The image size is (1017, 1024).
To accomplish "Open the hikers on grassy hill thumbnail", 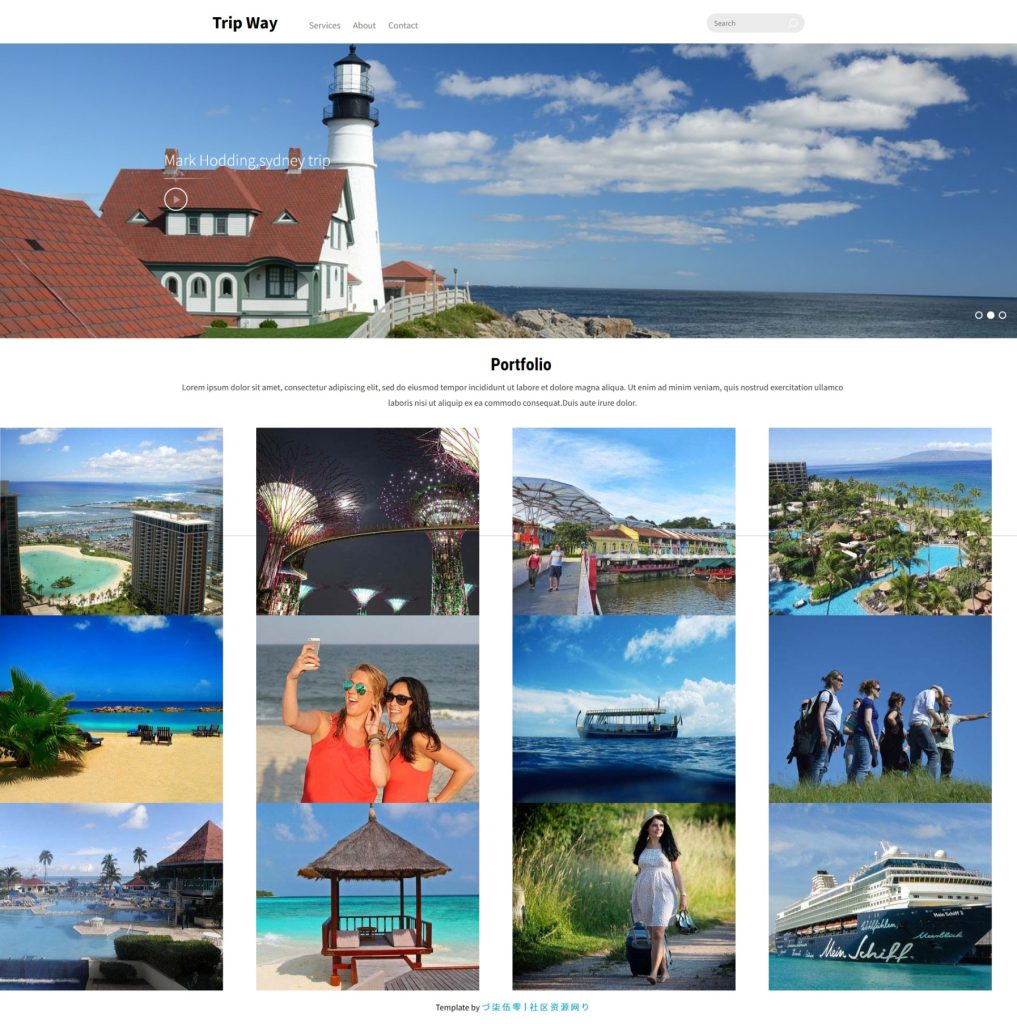I will pos(880,709).
